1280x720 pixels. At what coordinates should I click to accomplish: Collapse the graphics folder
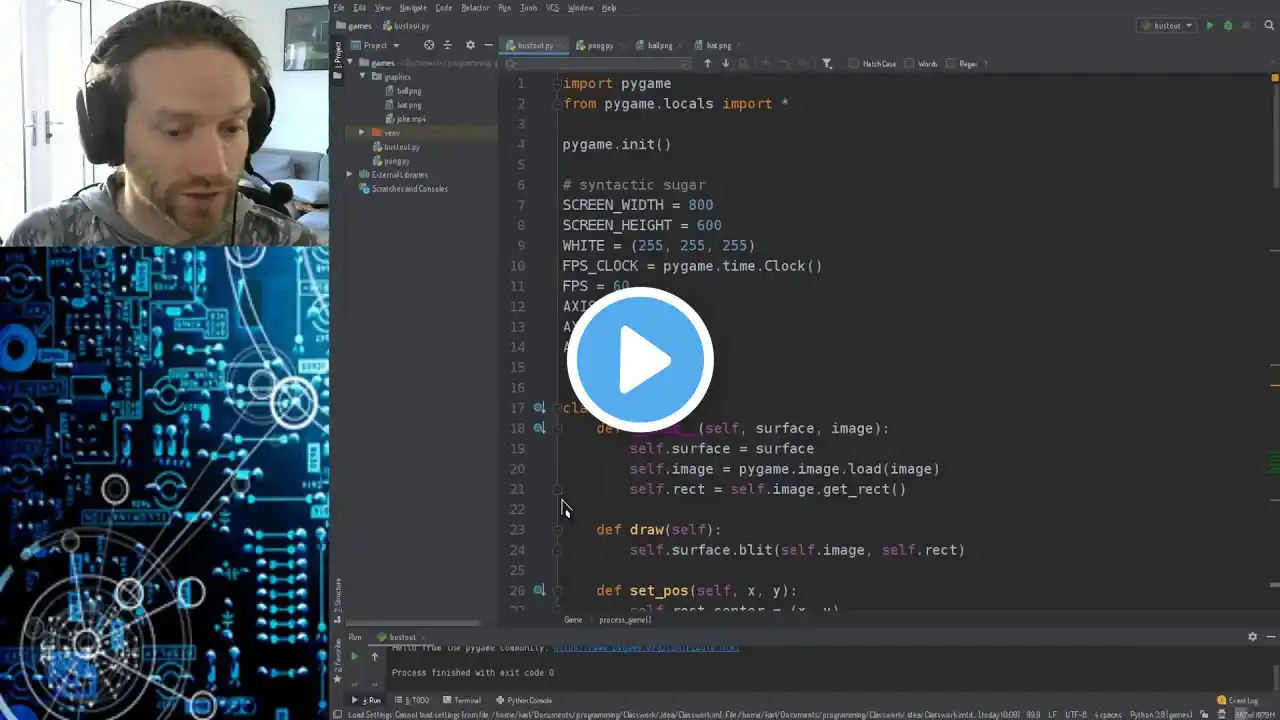363,77
